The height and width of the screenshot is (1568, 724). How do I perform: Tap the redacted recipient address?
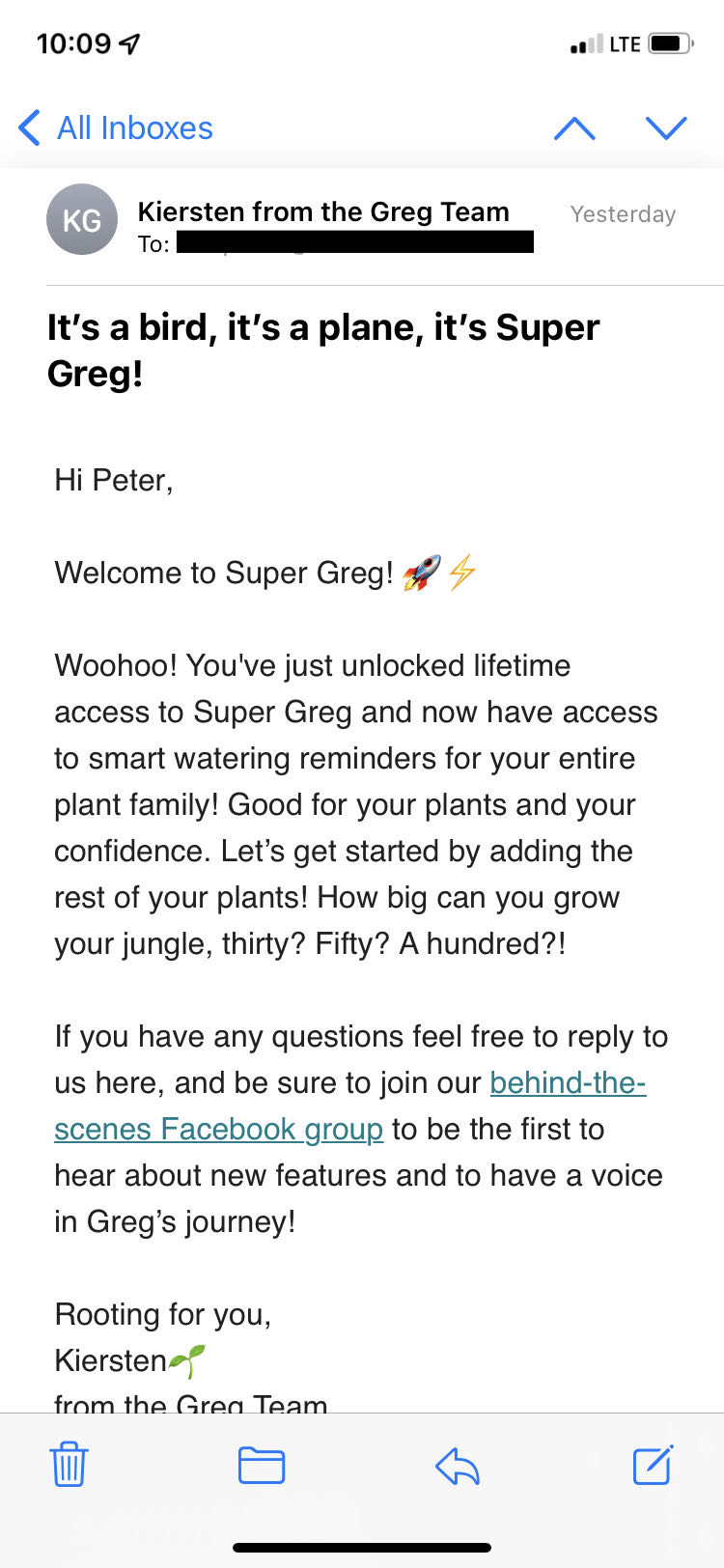point(355,242)
